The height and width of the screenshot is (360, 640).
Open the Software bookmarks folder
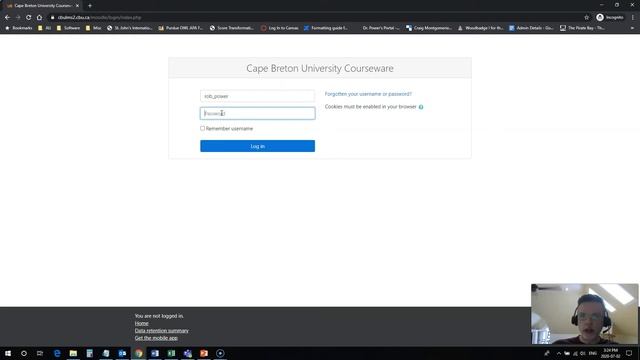click(68, 28)
